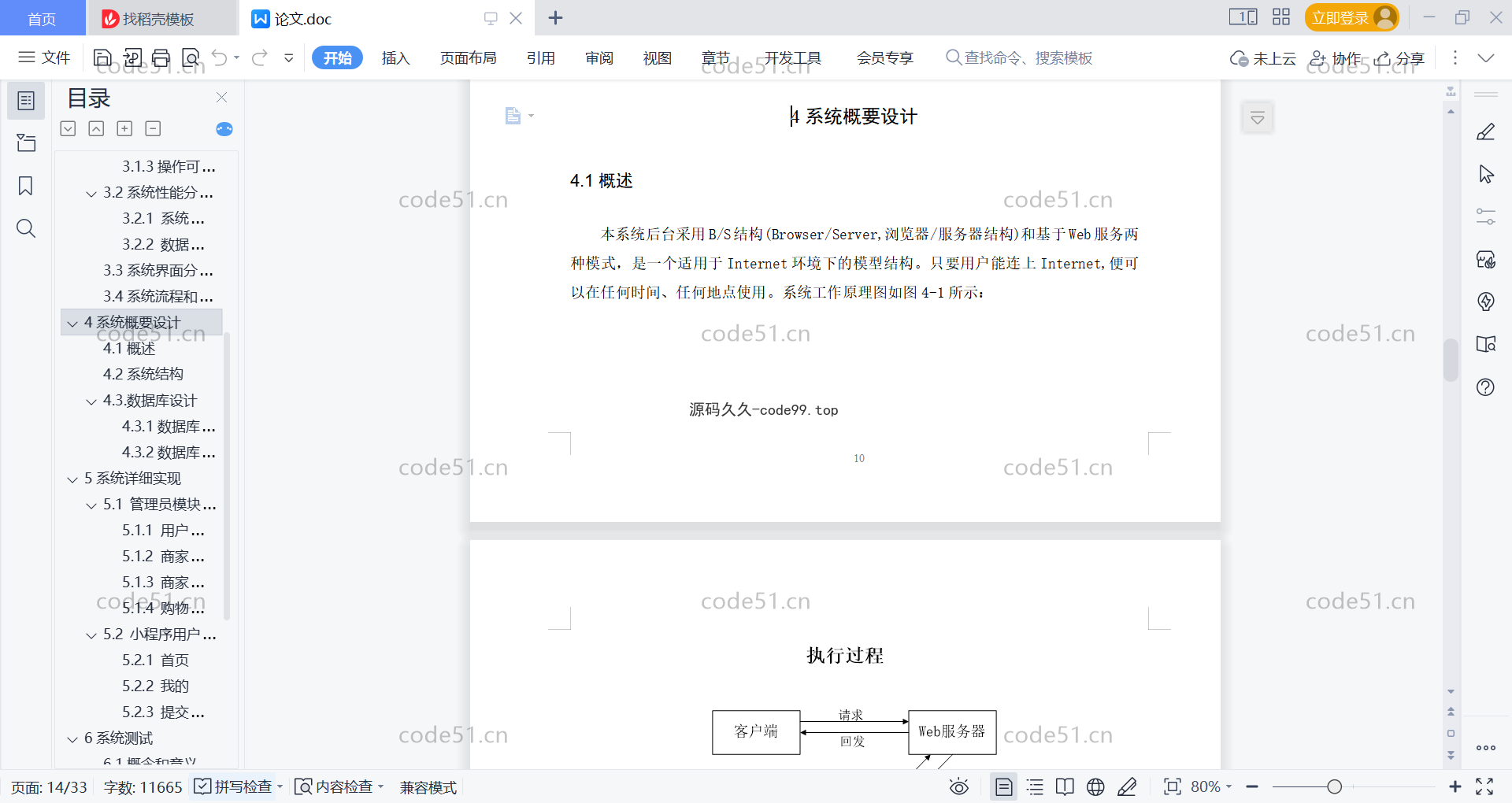This screenshot has width=1512, height=803.
Task: Select 5.2.1 首页 in the outline
Action: [x=155, y=660]
